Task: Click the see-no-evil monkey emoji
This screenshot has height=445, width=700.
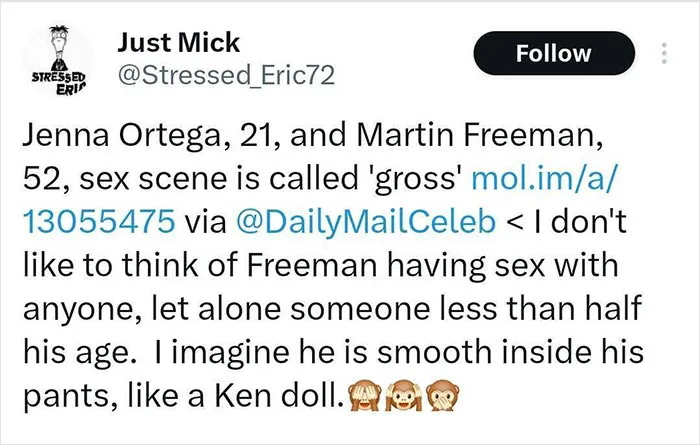Action: click(x=365, y=395)
